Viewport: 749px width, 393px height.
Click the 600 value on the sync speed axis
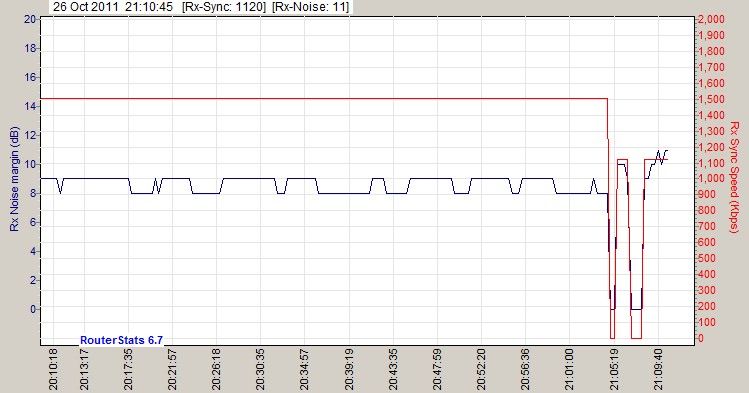707,243
